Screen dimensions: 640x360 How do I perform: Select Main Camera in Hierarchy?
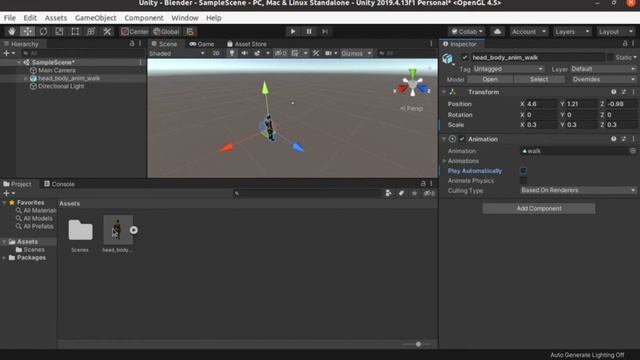[57, 70]
